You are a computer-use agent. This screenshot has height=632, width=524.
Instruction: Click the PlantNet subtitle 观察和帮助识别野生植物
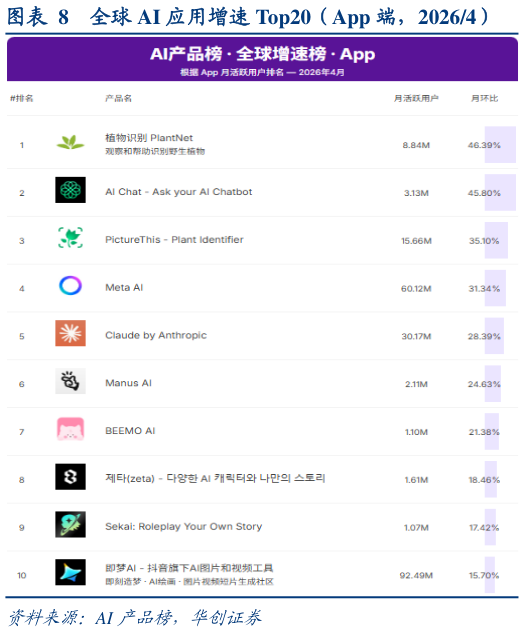155,151
